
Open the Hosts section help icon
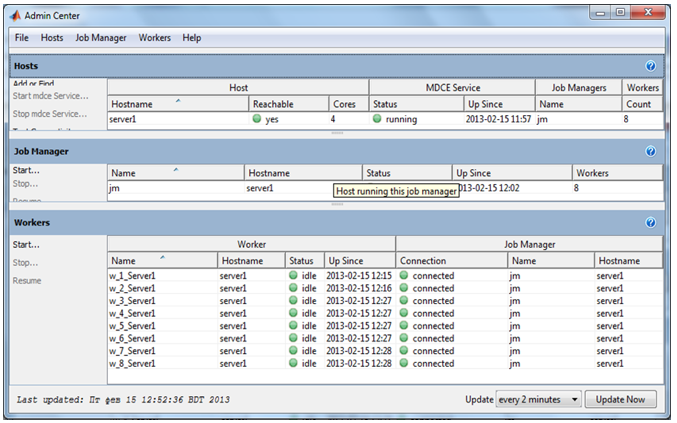tap(650, 66)
